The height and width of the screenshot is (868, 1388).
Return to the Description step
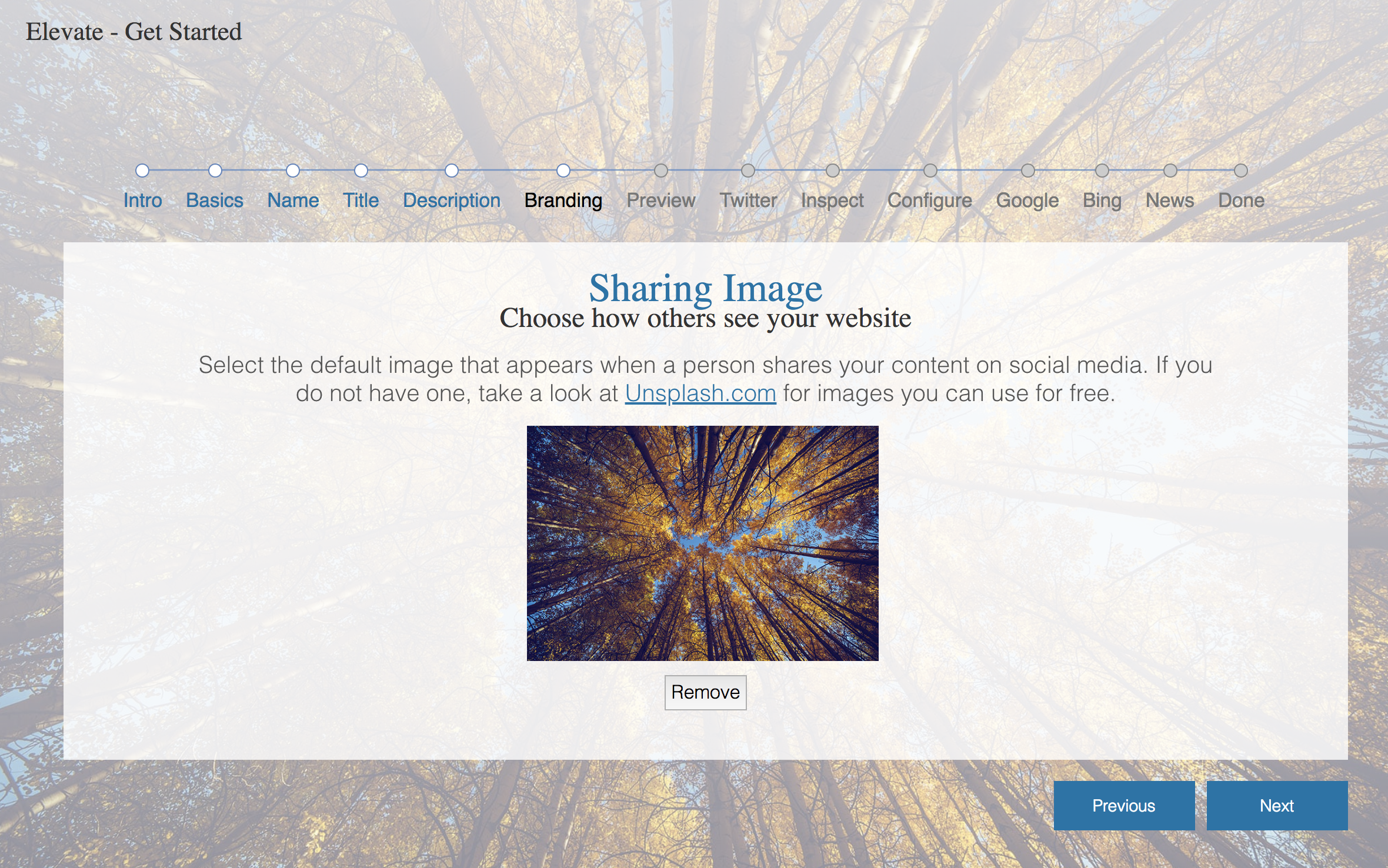[x=452, y=201]
